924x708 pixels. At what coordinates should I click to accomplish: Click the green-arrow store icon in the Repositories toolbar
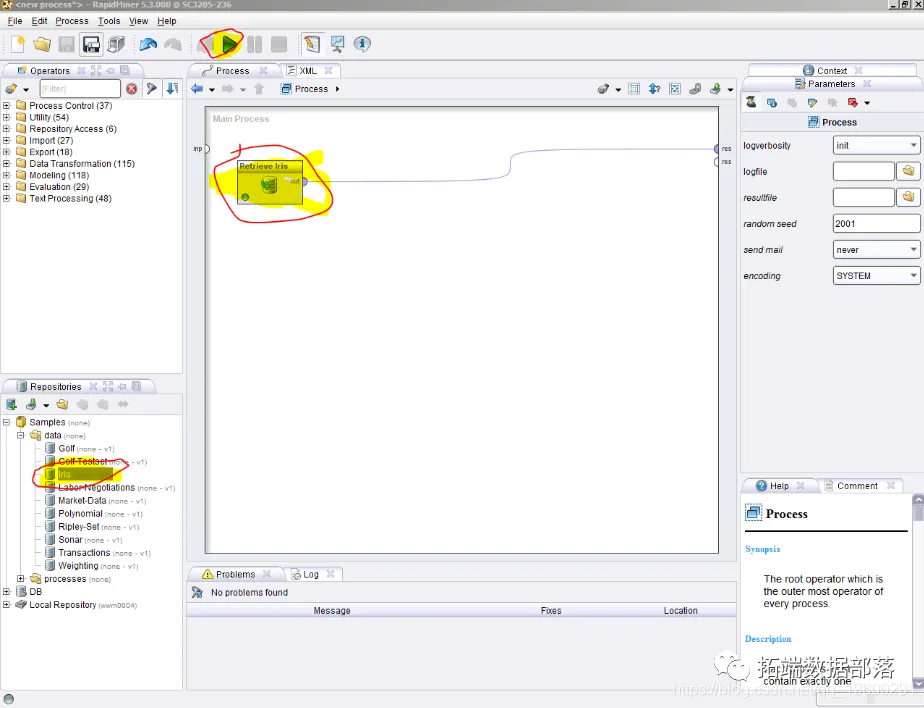[x=31, y=404]
